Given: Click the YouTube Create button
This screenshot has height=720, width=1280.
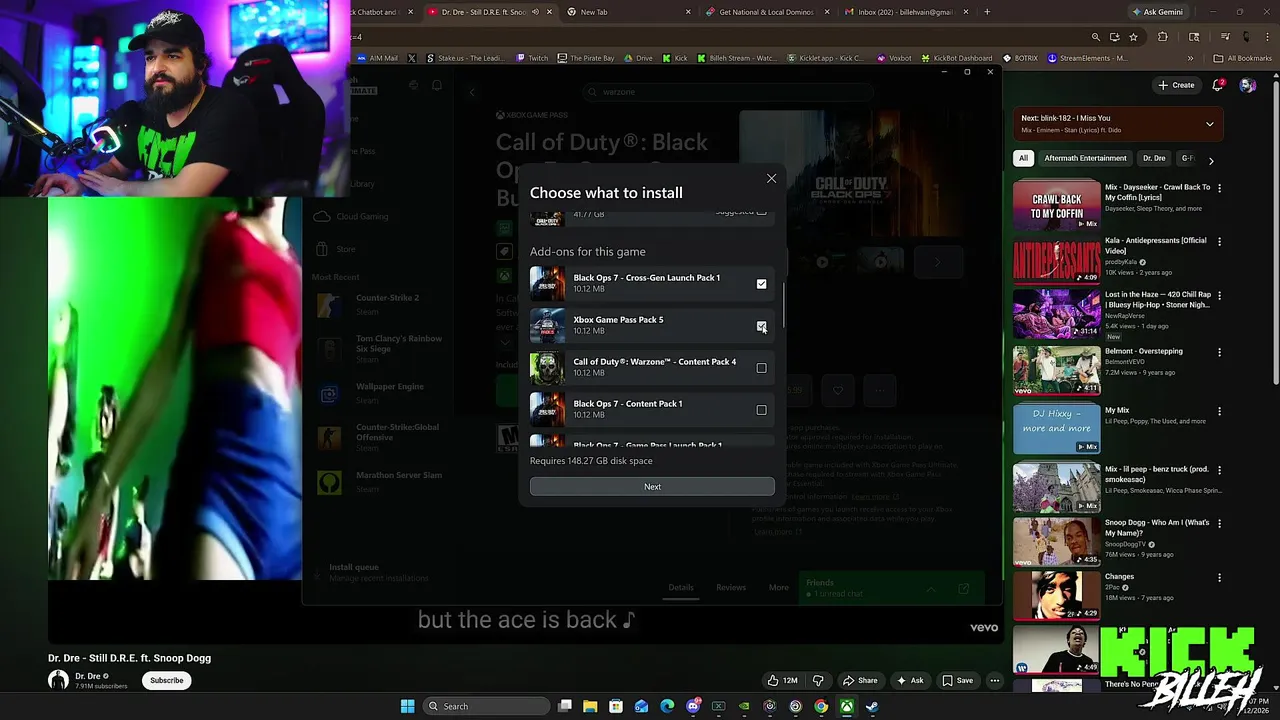Looking at the screenshot, I should 1176,85.
